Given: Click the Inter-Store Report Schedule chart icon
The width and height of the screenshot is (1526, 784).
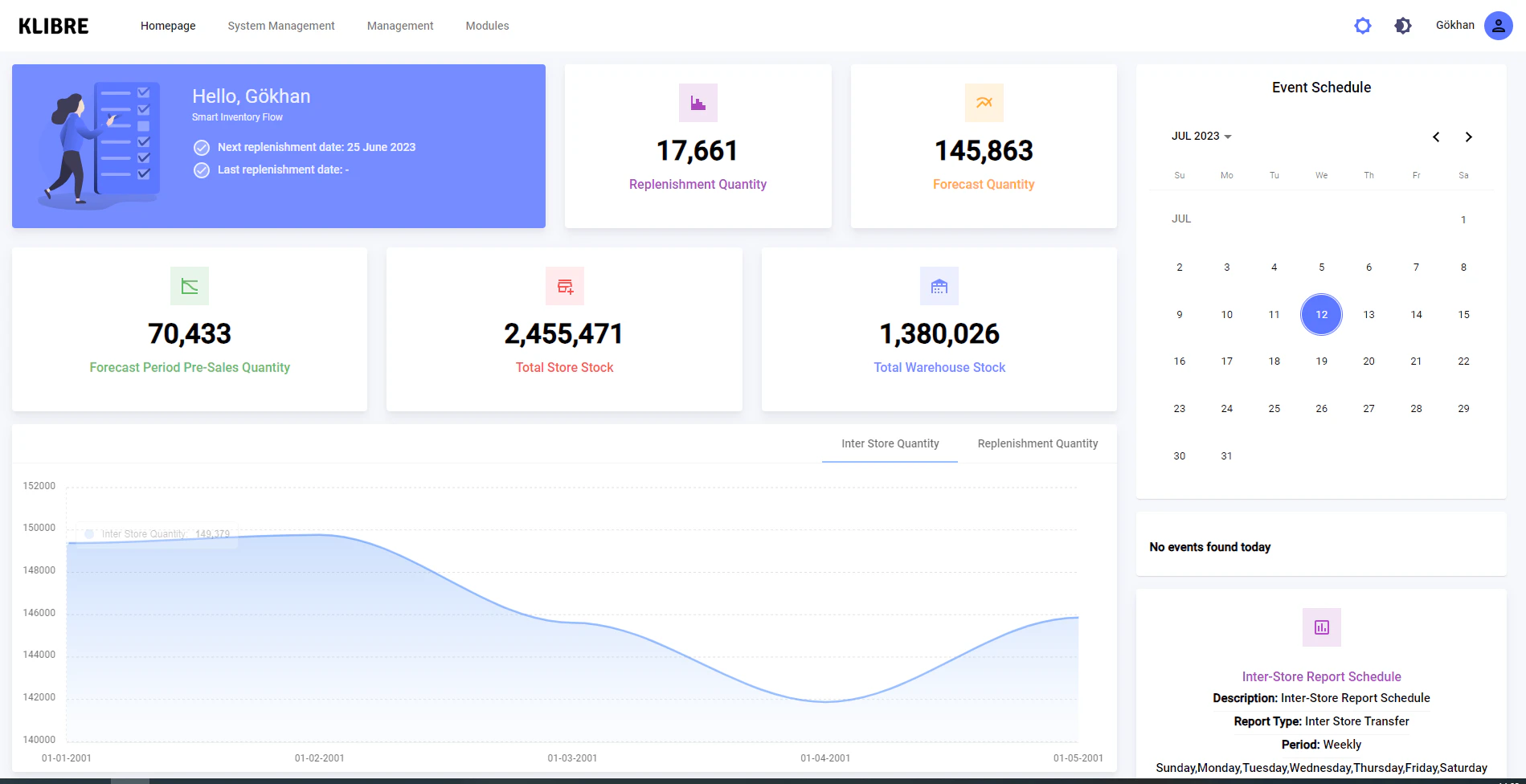Looking at the screenshot, I should tap(1321, 627).
